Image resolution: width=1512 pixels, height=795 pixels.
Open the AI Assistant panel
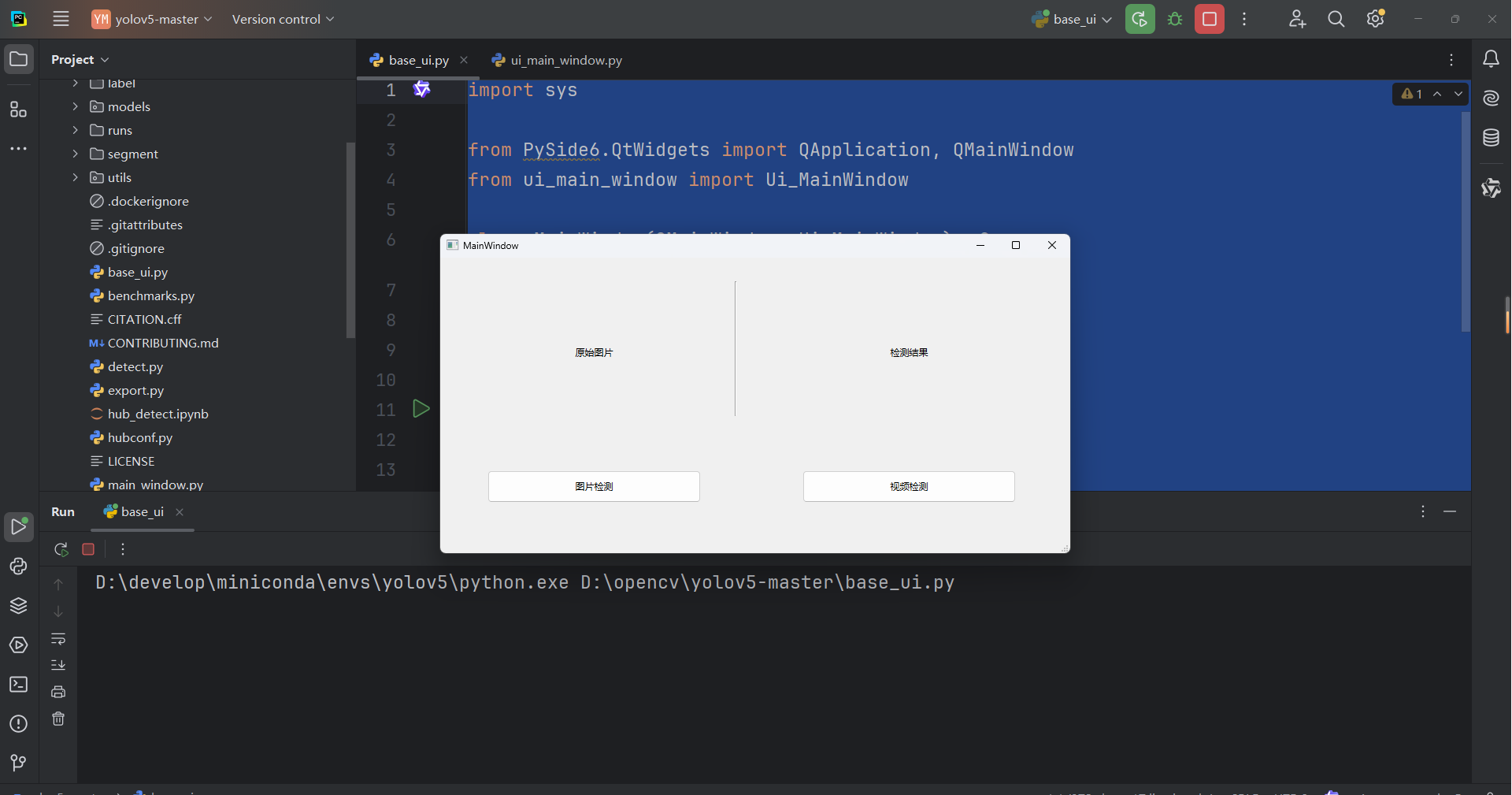(x=1491, y=97)
